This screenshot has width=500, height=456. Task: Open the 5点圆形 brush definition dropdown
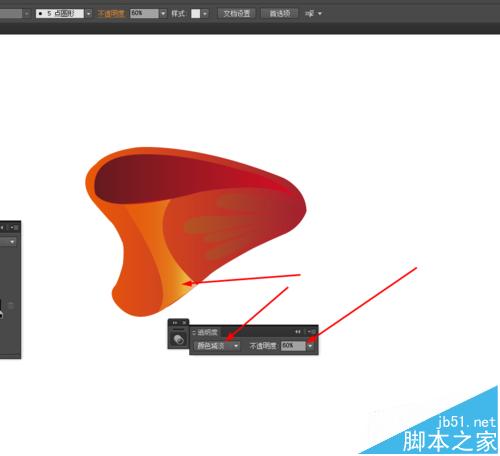point(89,14)
